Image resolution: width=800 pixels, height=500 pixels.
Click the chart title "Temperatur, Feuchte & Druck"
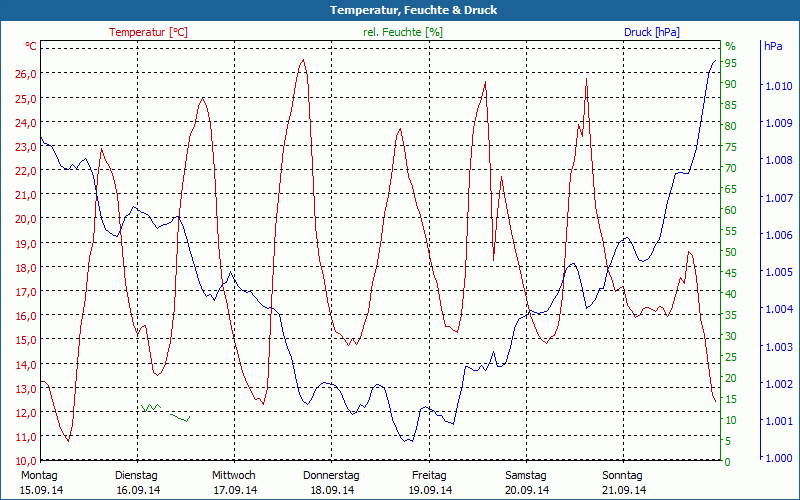pyautogui.click(x=400, y=10)
